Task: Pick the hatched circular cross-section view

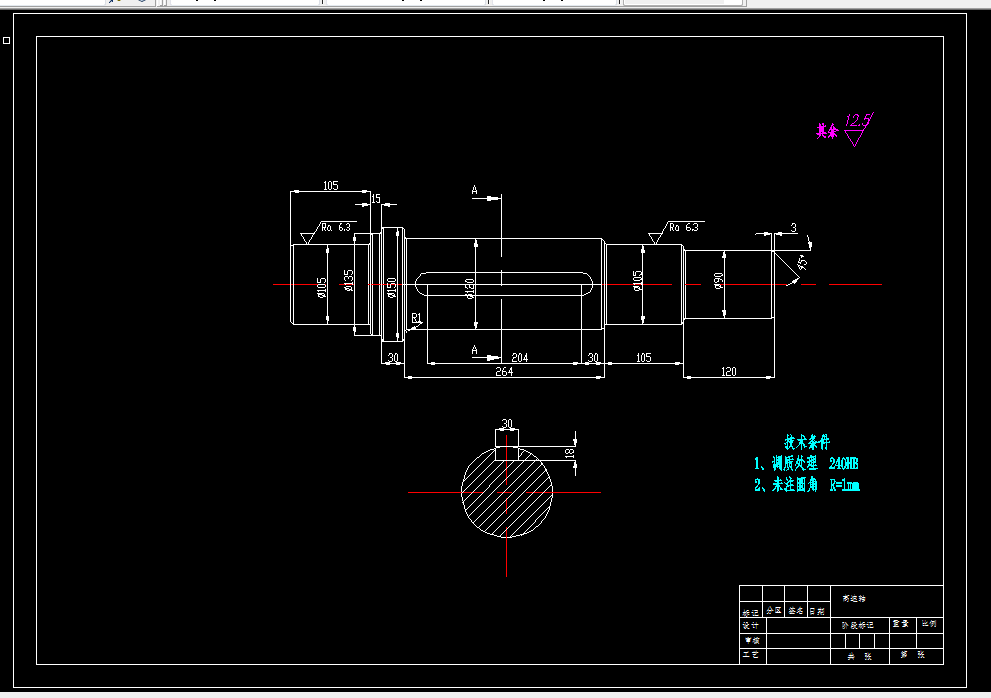Action: coord(507,491)
